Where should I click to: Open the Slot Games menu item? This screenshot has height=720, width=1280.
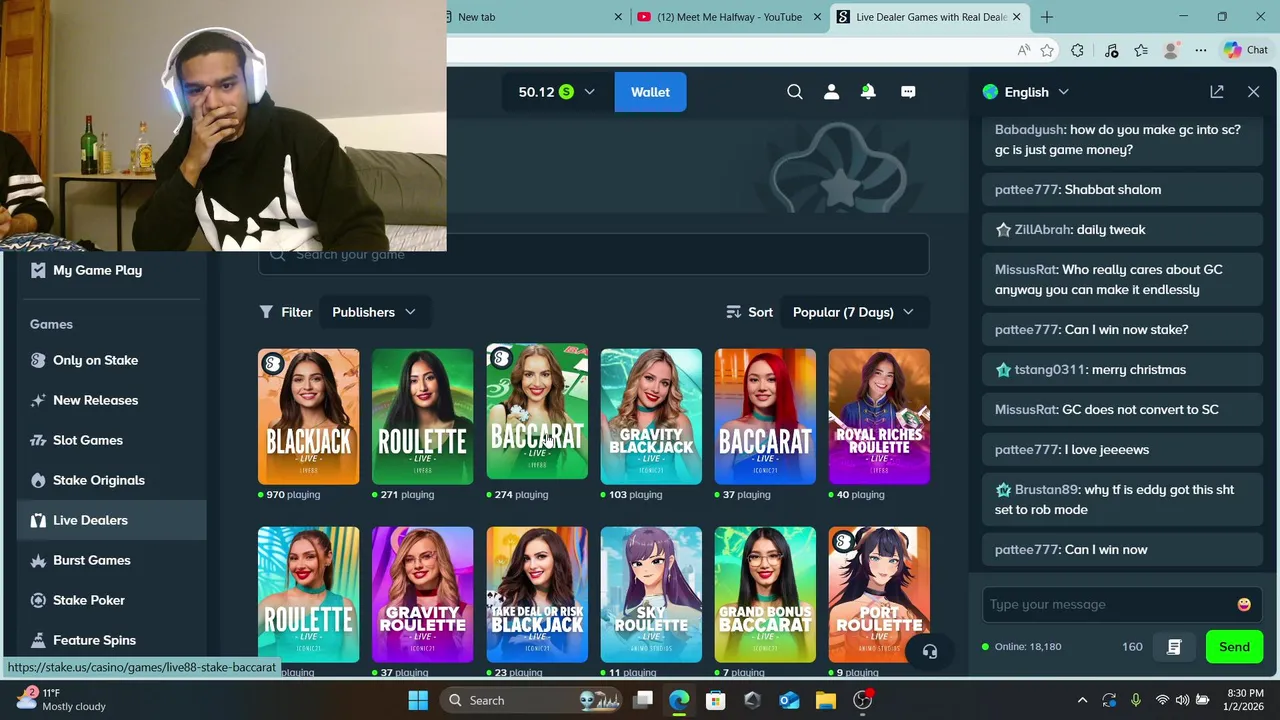pyautogui.click(x=112, y=440)
